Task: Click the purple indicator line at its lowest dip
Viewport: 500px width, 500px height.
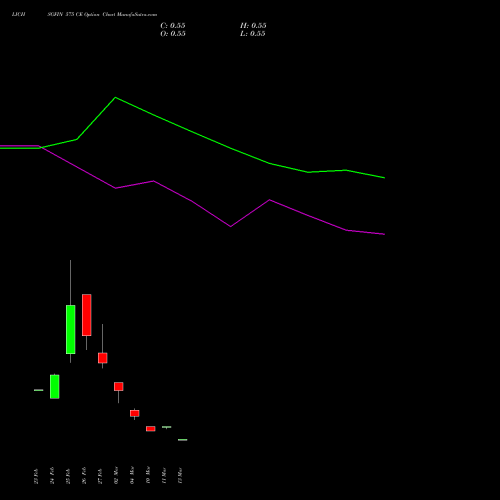Action: 231,226
